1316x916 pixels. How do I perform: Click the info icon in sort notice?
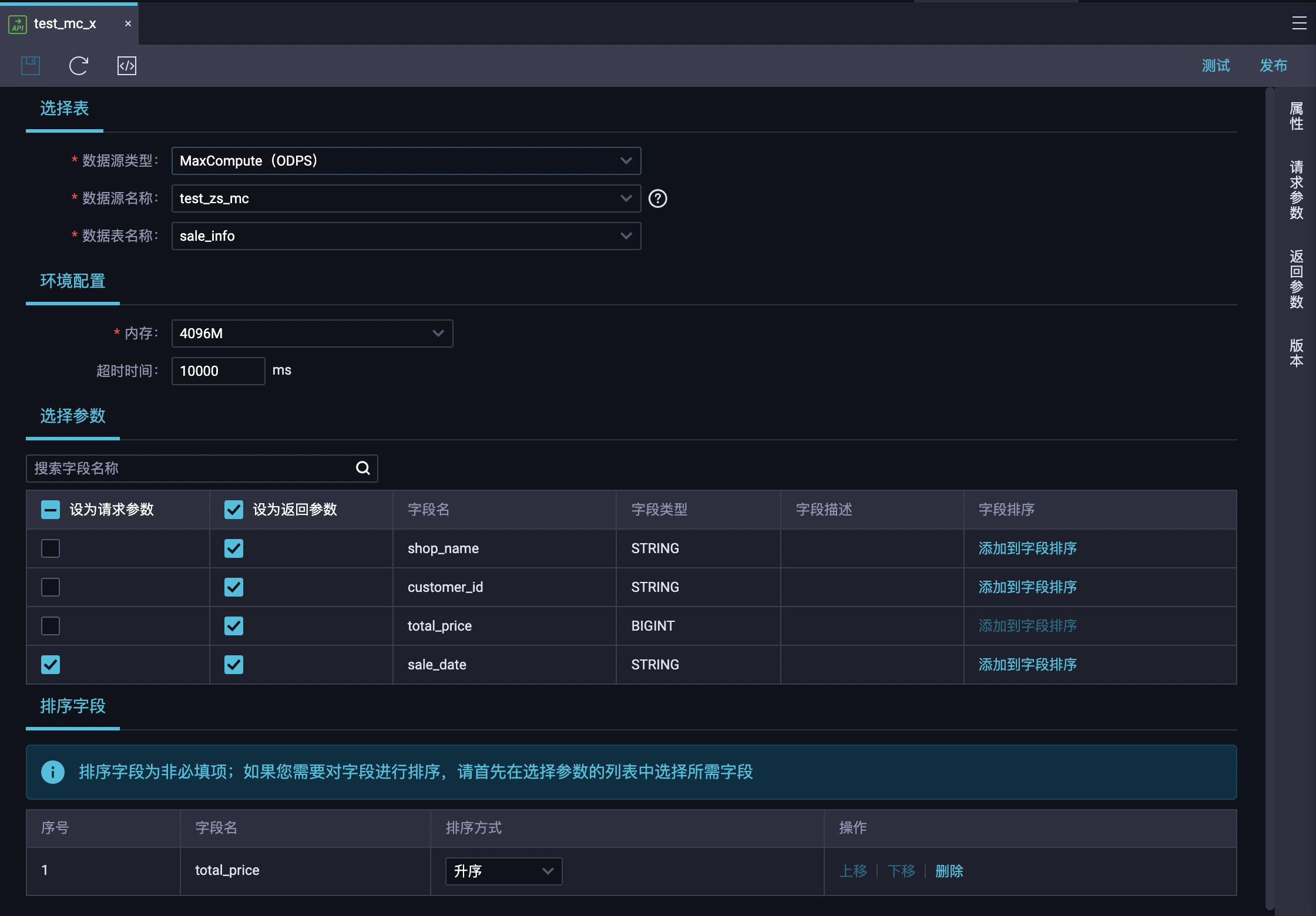[x=53, y=772]
